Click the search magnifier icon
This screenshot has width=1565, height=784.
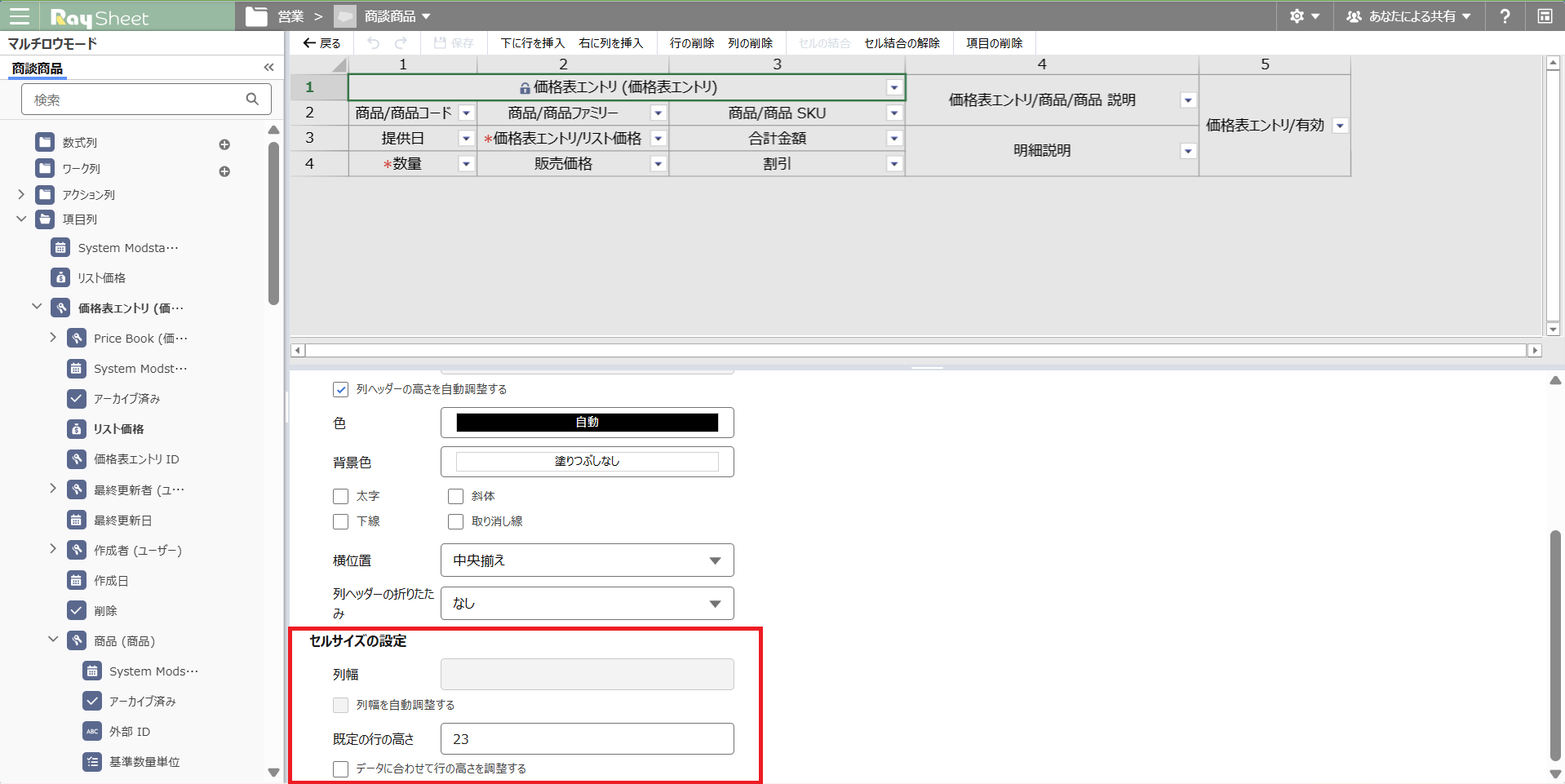pyautogui.click(x=252, y=99)
